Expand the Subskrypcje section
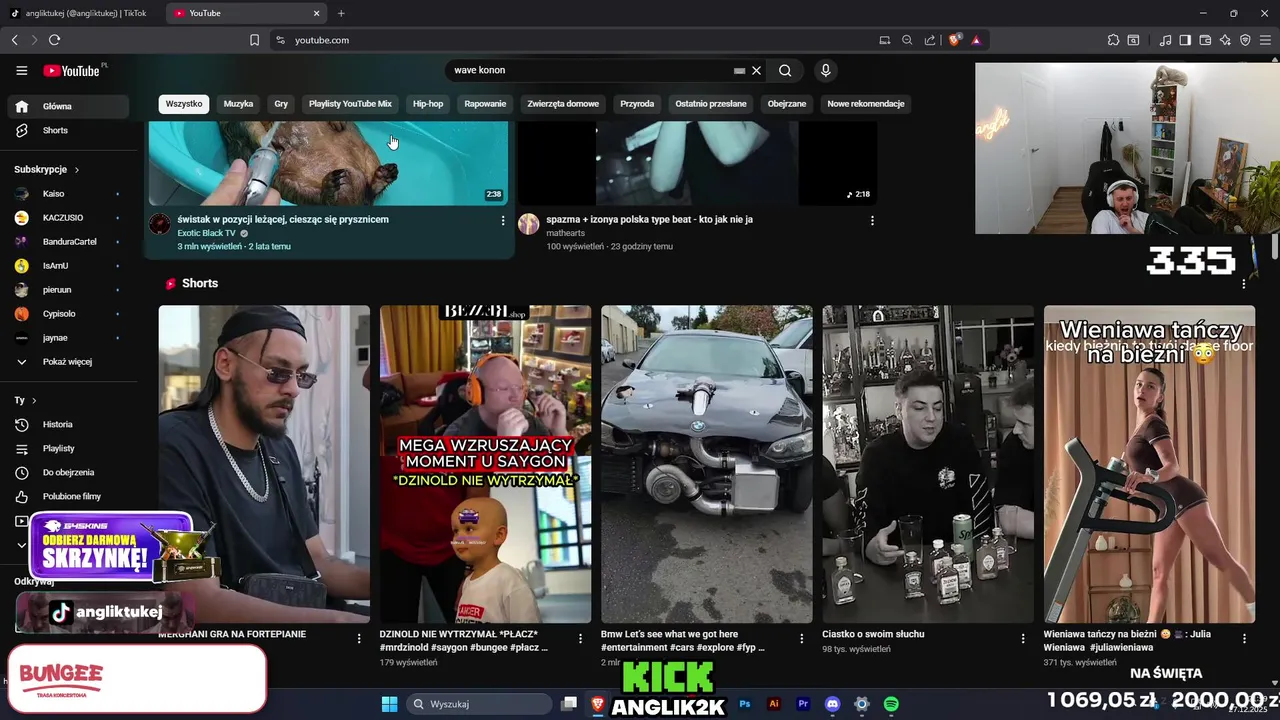 tap(47, 169)
